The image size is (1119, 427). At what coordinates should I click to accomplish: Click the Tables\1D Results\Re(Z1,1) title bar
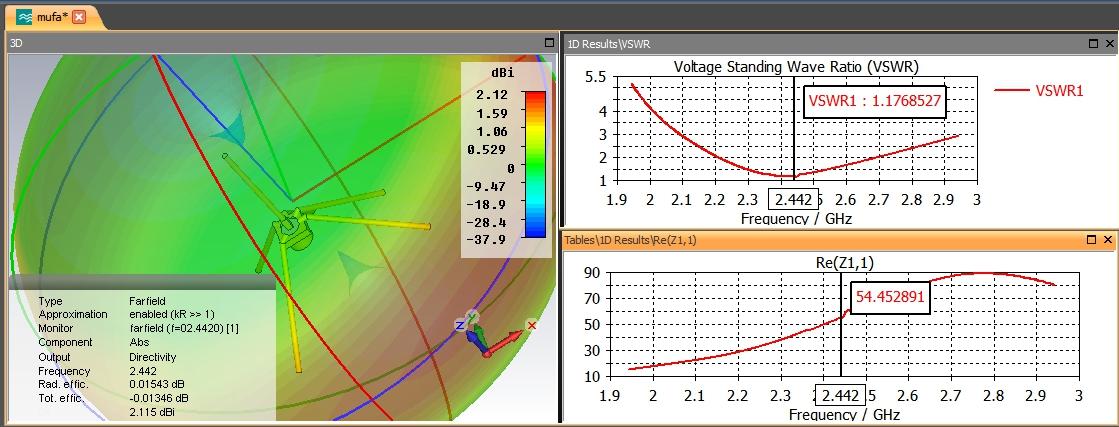click(x=839, y=240)
